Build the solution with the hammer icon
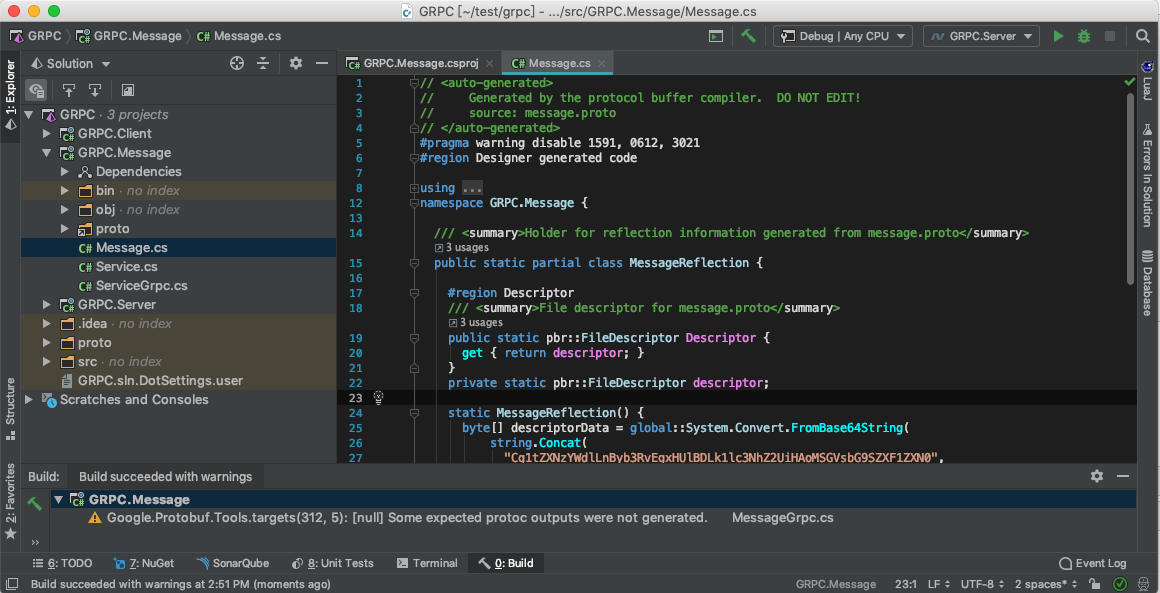Viewport: 1160px width, 593px height. pos(749,35)
